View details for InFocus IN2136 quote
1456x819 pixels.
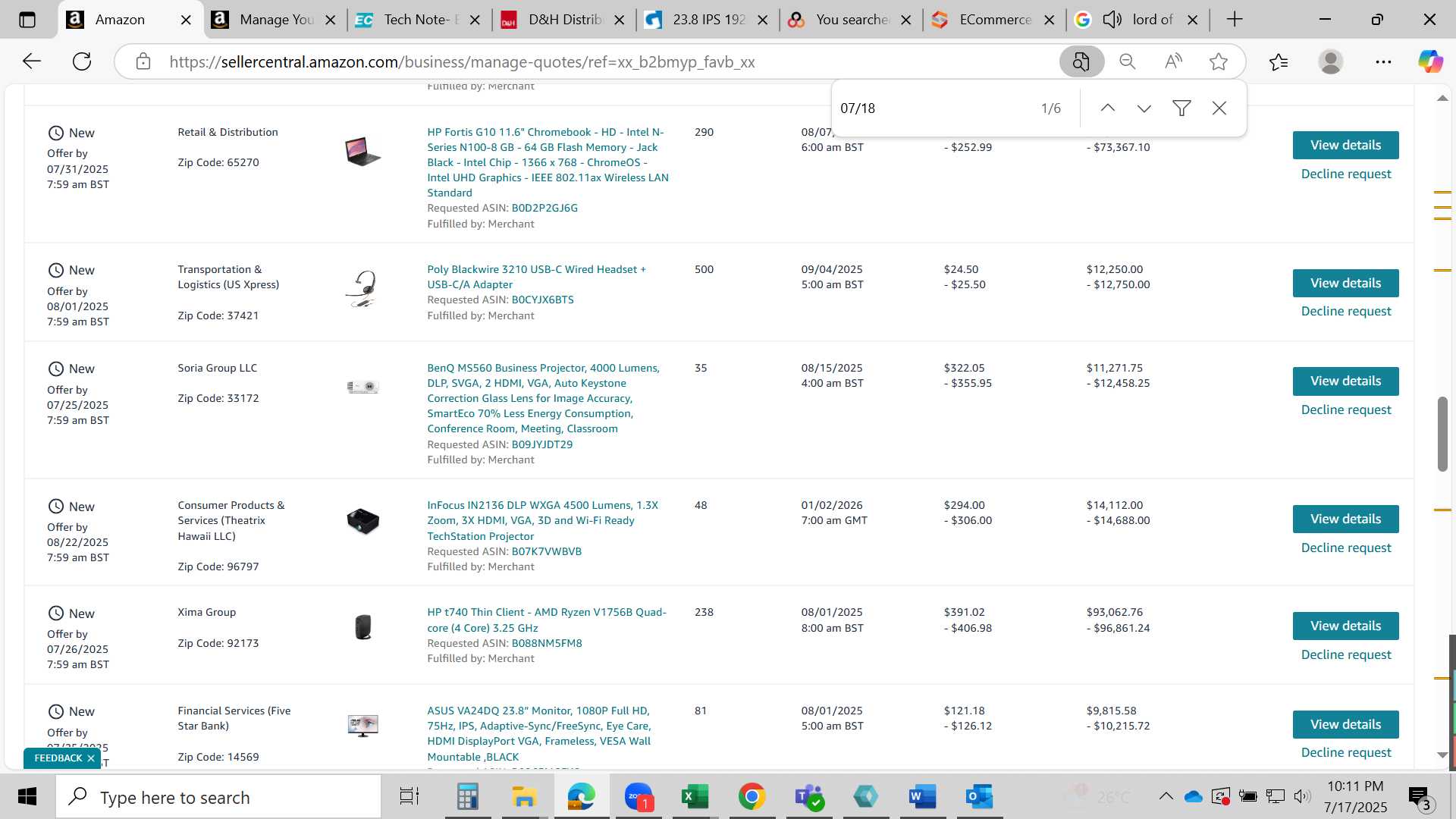1345,519
